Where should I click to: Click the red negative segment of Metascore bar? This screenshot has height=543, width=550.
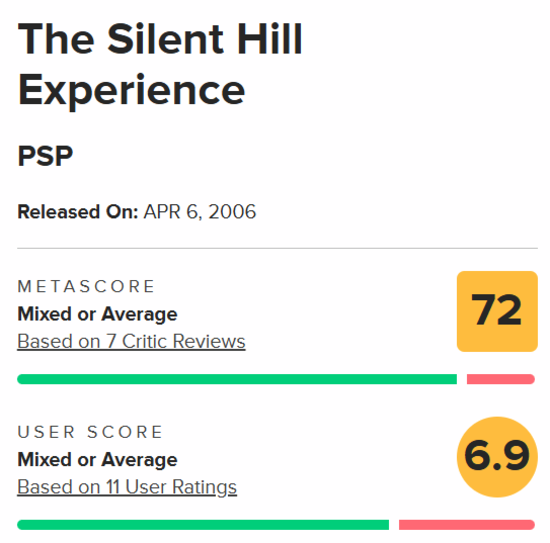(x=501, y=379)
